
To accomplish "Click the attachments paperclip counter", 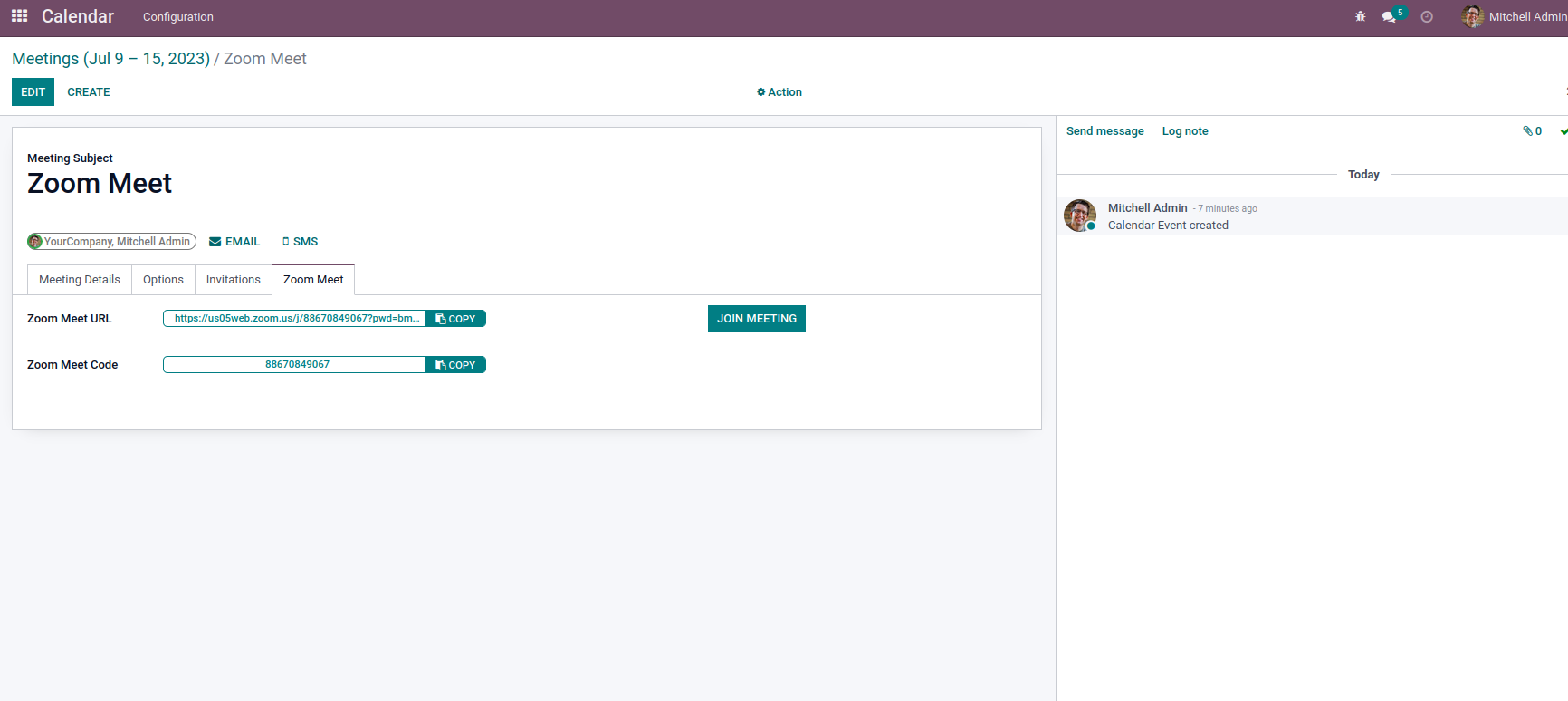I will point(1532,131).
